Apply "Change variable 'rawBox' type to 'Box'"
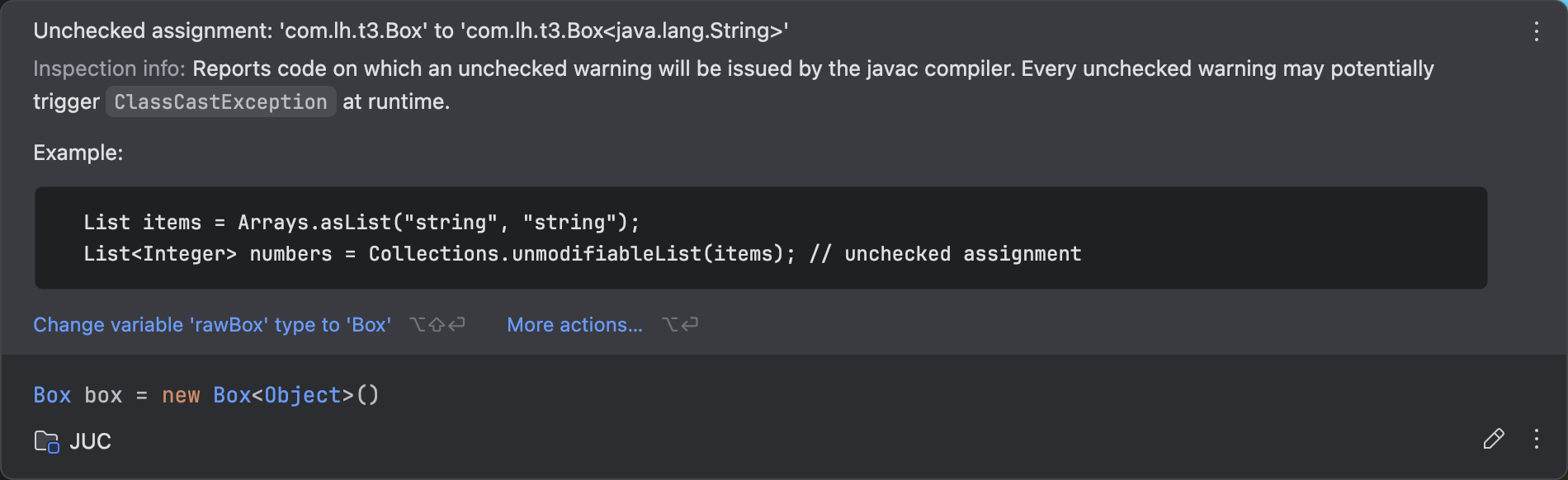Screen dimensions: 1568x480 (212, 324)
